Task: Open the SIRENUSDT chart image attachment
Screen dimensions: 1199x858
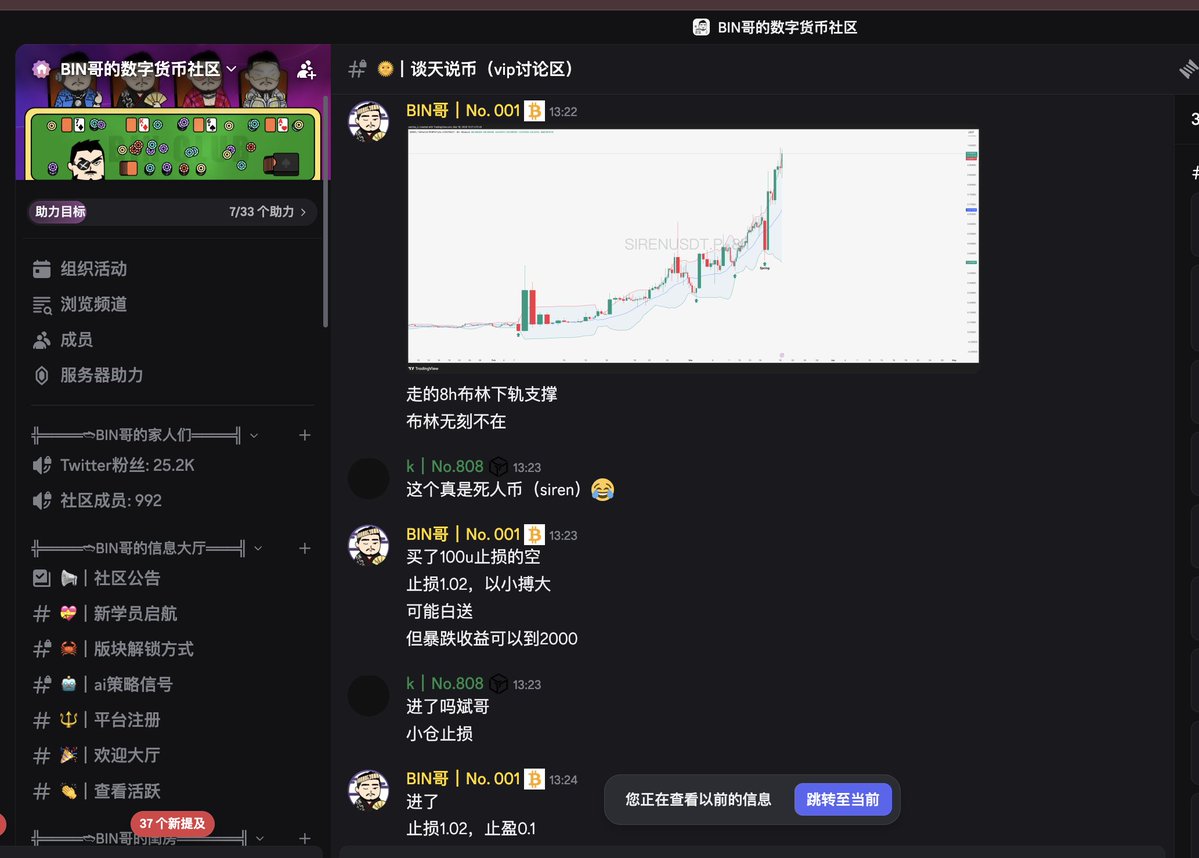Action: [x=693, y=246]
